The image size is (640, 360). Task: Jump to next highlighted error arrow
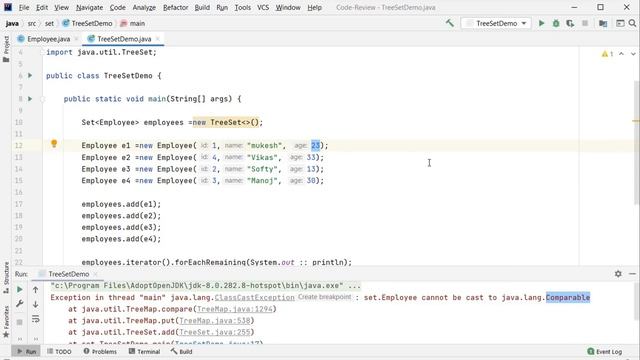(633, 54)
